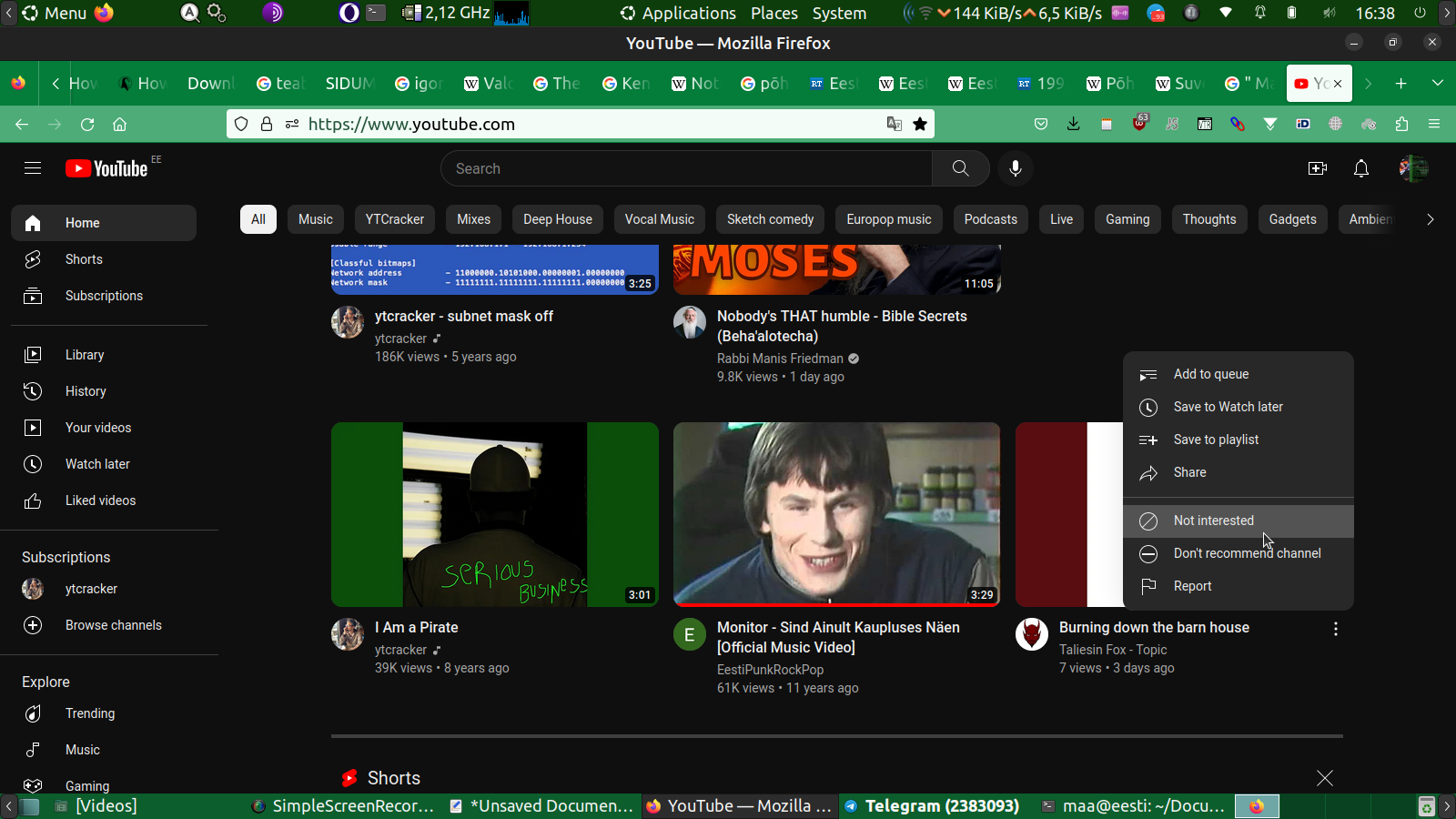
Task: Filter feed by Sketch comedy chip
Action: click(771, 219)
